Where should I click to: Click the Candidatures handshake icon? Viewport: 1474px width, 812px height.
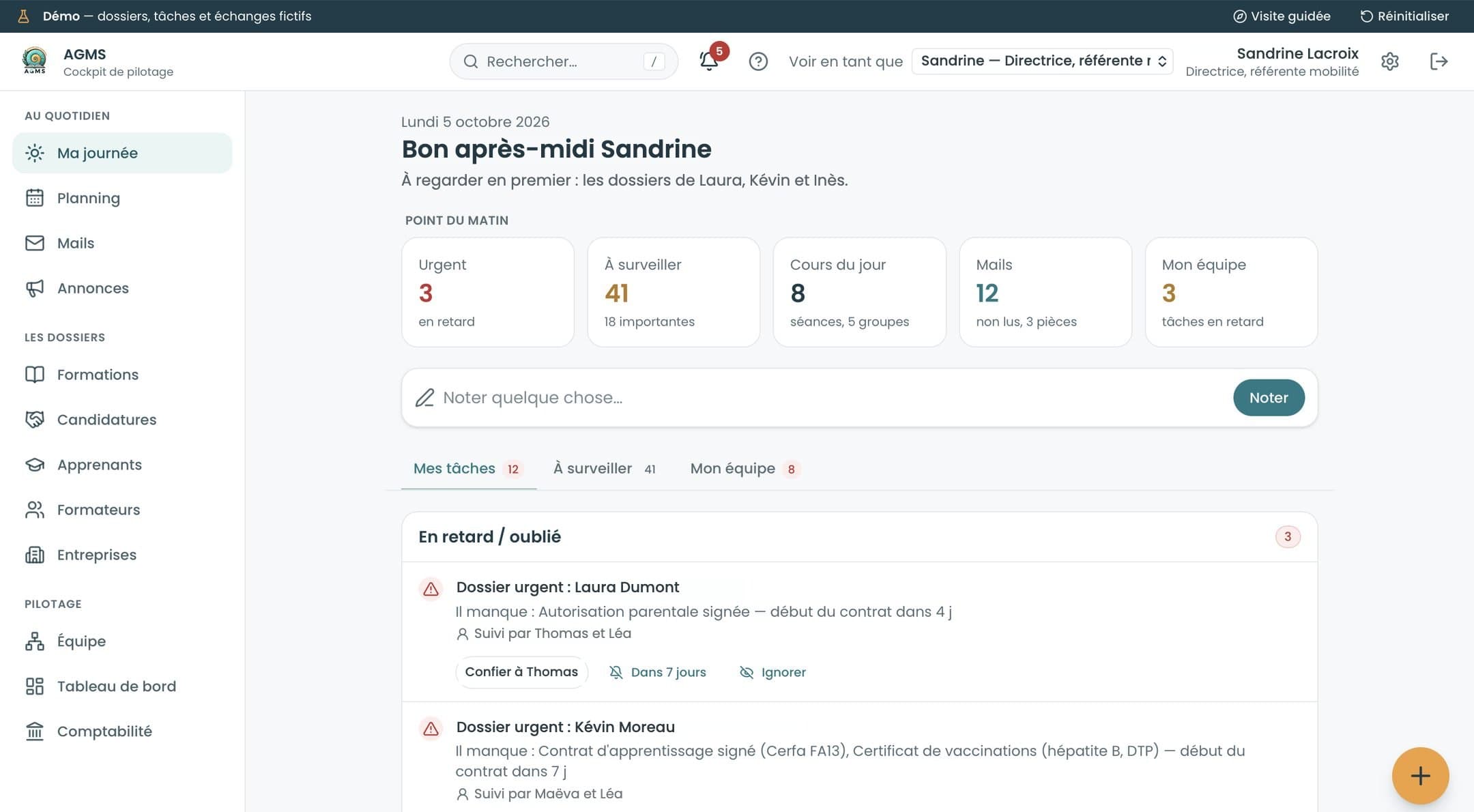35,420
